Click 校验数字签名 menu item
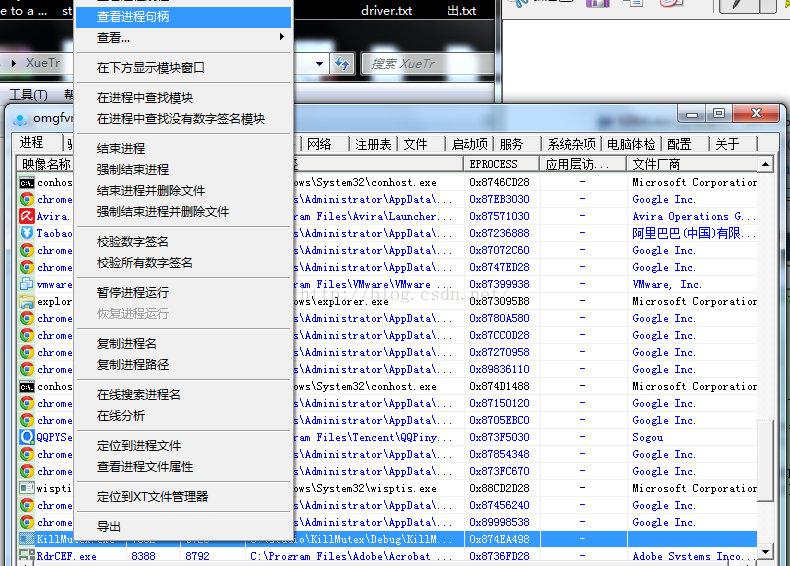 point(183,242)
